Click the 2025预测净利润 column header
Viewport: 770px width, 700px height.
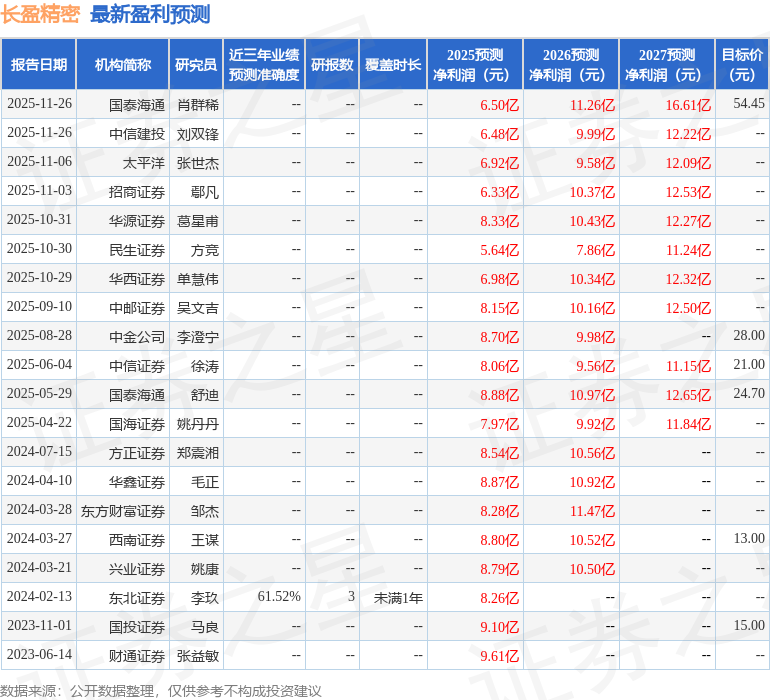click(475, 65)
